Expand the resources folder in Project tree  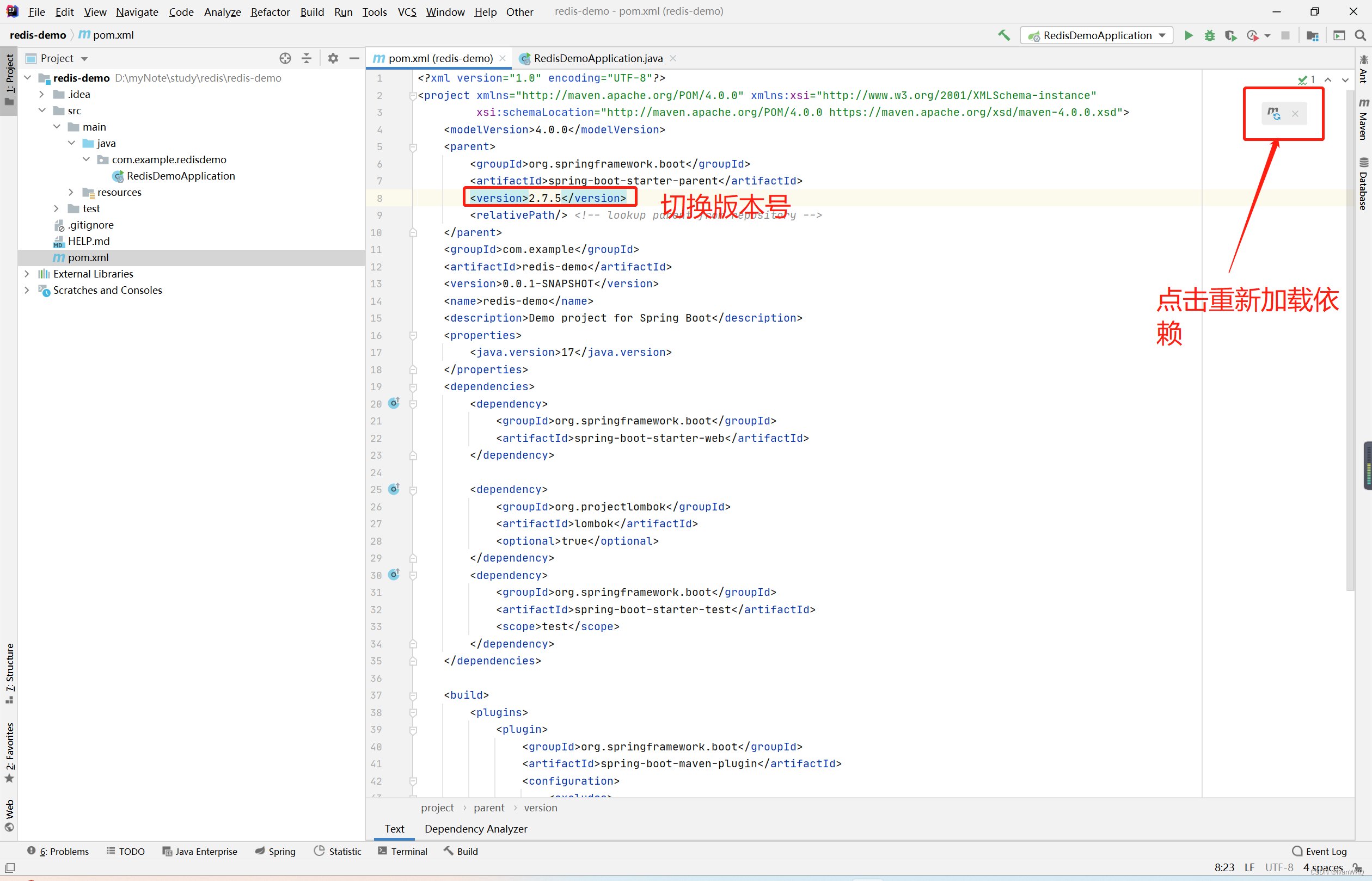[71, 192]
